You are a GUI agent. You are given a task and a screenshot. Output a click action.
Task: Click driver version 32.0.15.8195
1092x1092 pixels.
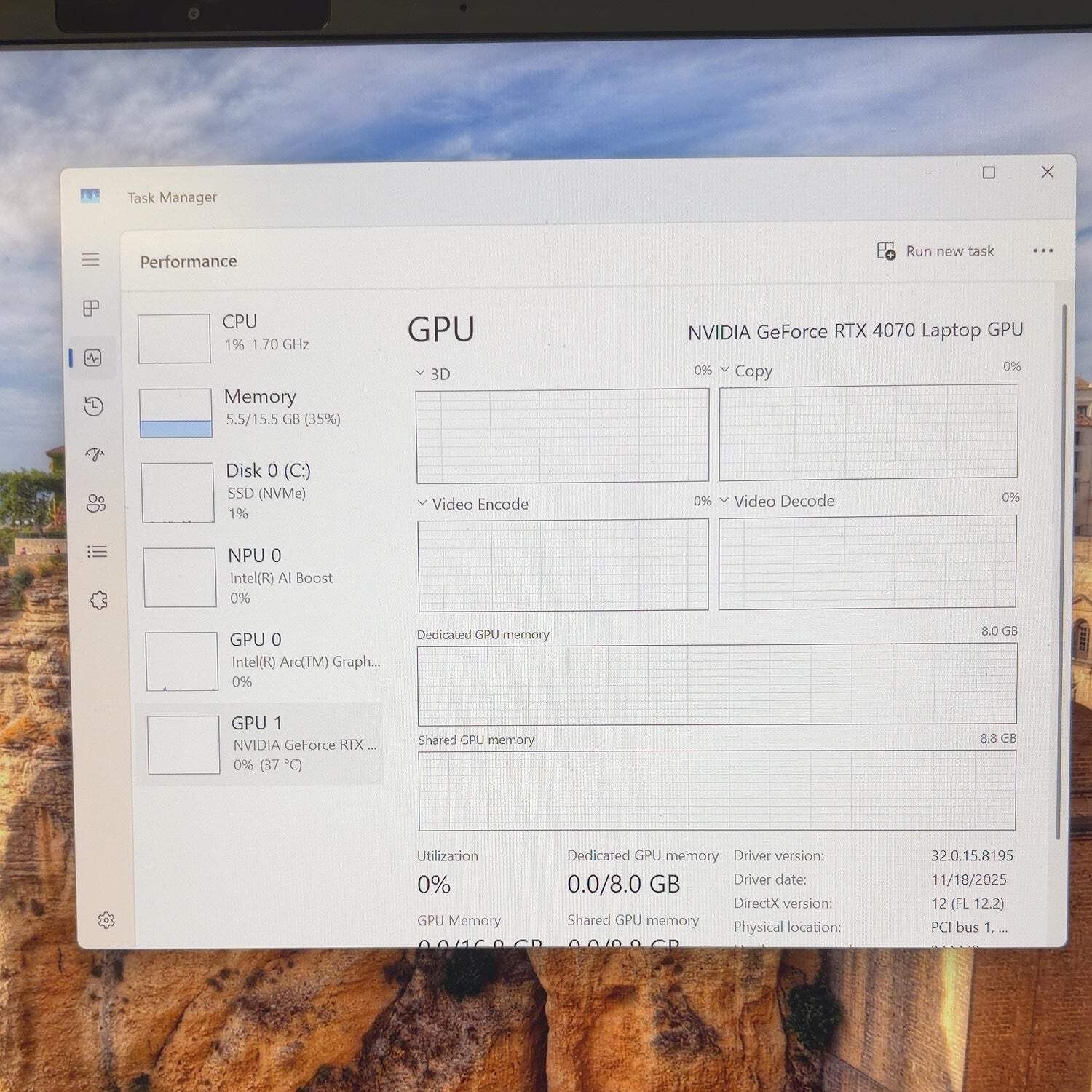tap(972, 855)
